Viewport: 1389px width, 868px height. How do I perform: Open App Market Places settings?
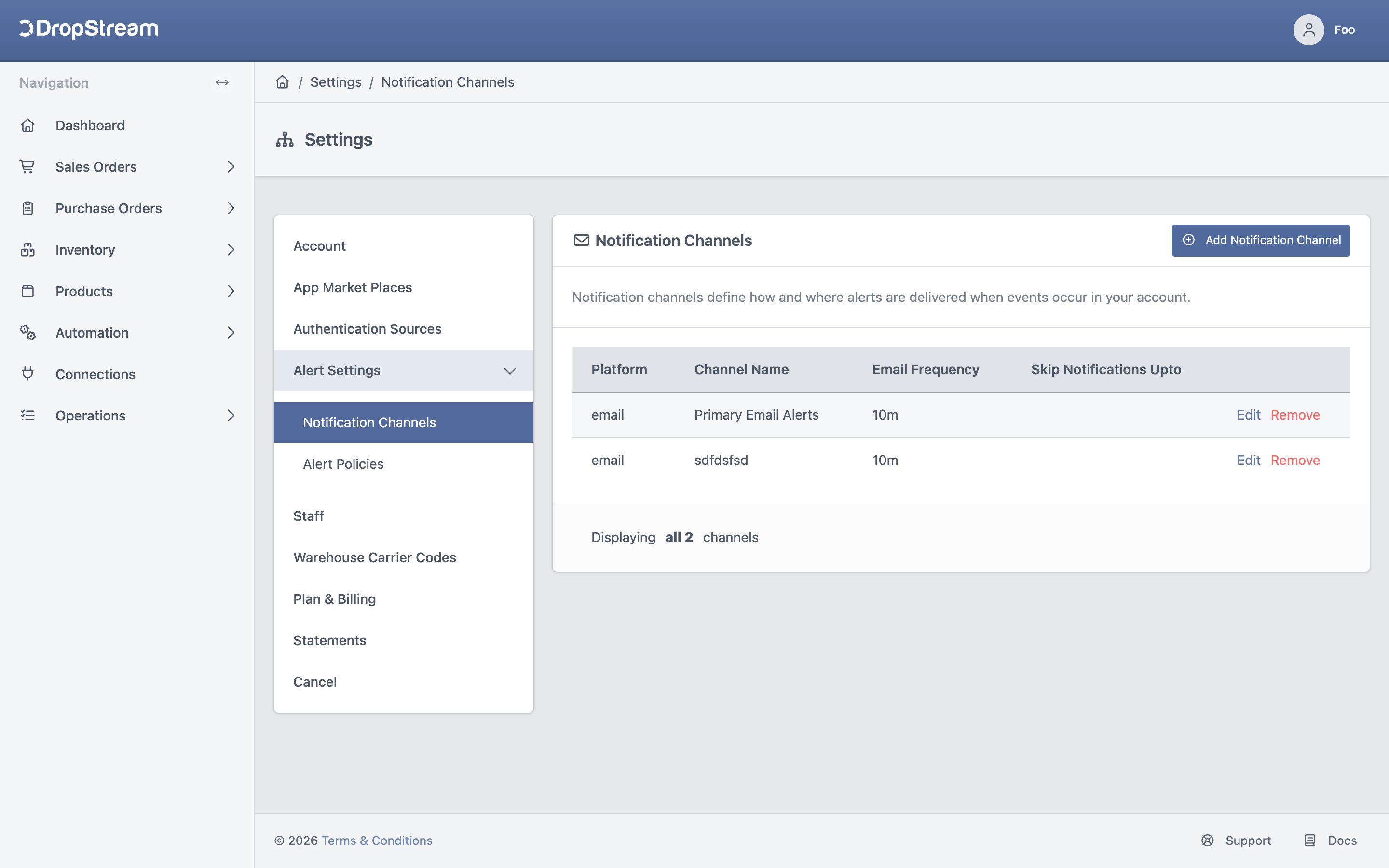[353, 287]
